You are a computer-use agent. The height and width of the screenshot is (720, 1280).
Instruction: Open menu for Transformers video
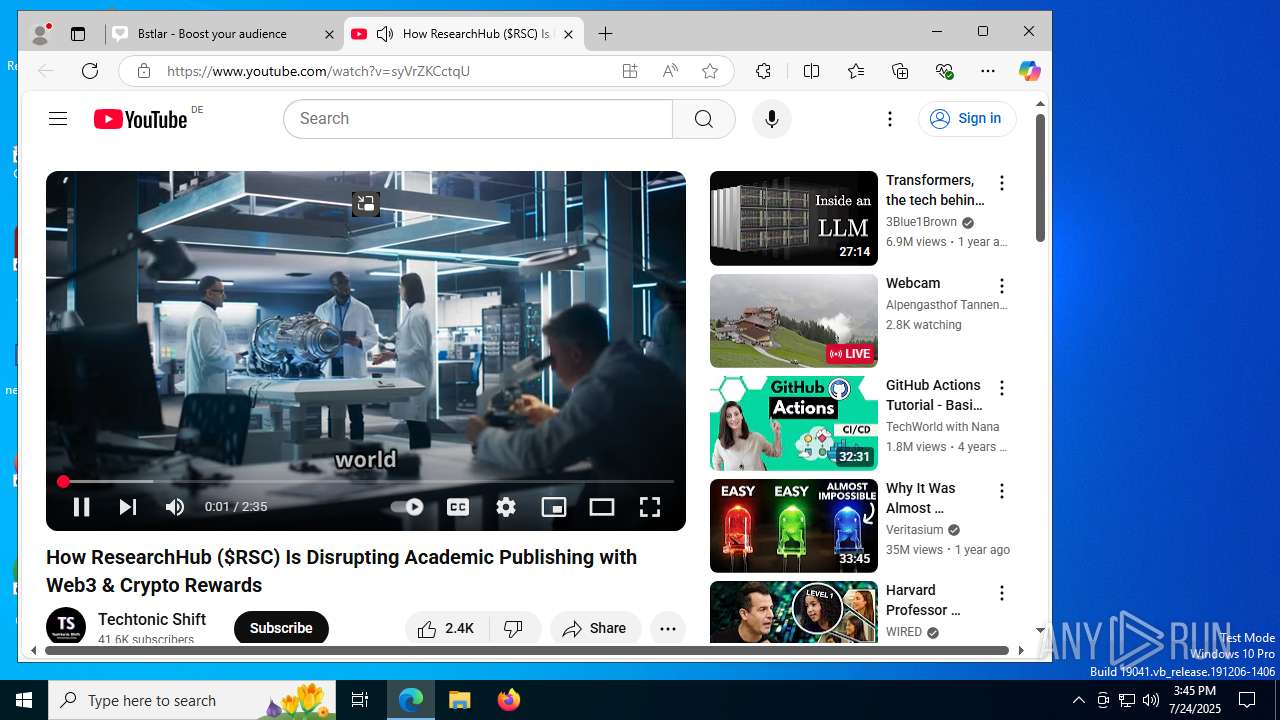(1001, 183)
